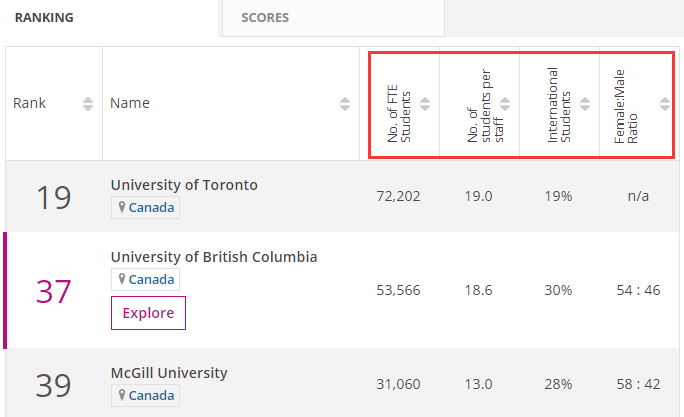Open University of British Columbia page
Image resolution: width=684 pixels, height=417 pixels.
pyautogui.click(x=214, y=257)
